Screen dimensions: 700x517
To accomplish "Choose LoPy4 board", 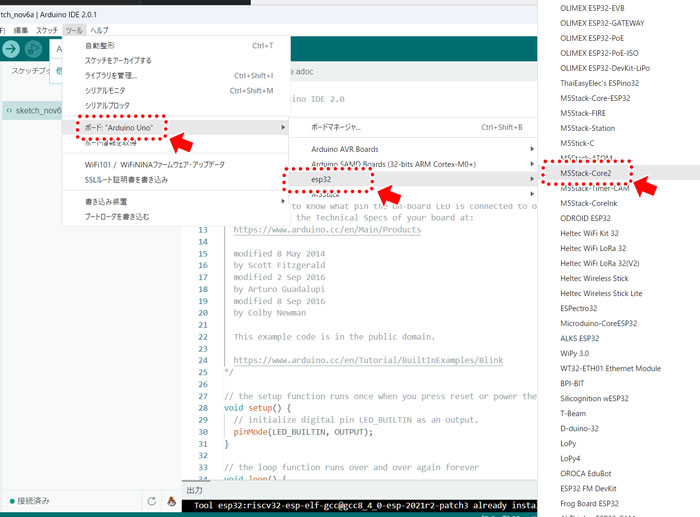I will pyautogui.click(x=570, y=459).
